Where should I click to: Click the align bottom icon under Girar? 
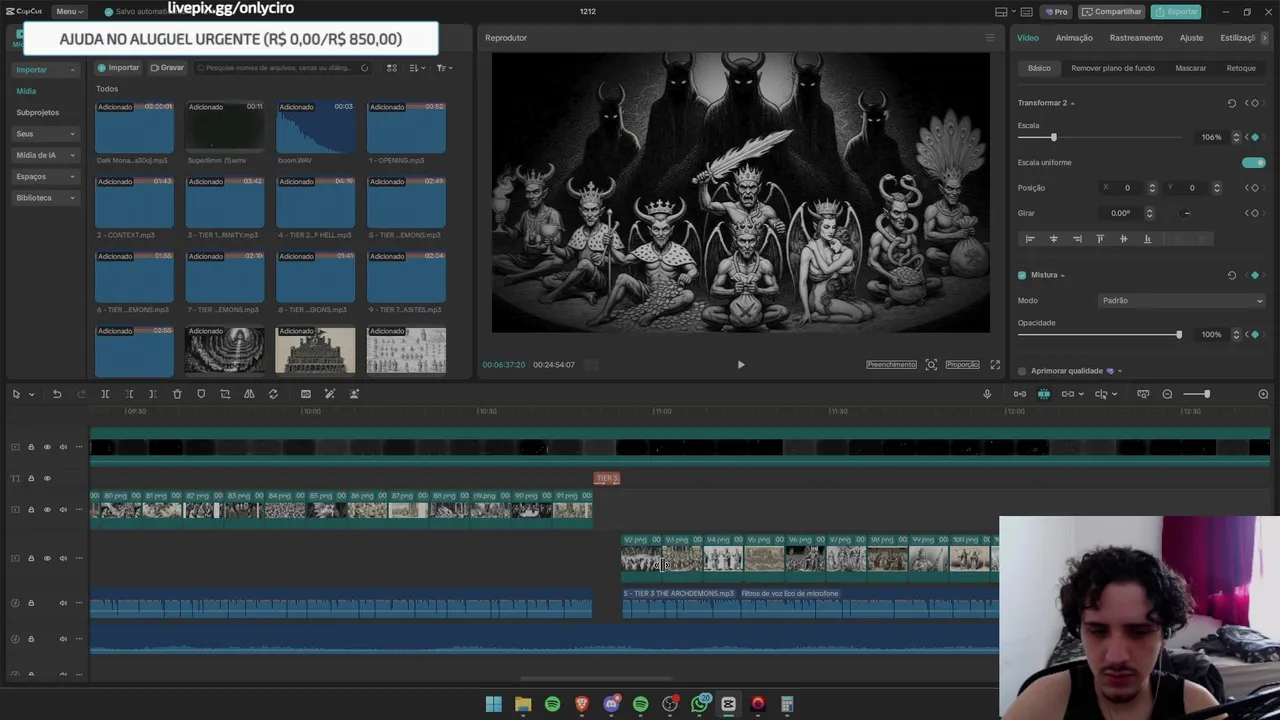(x=1147, y=239)
